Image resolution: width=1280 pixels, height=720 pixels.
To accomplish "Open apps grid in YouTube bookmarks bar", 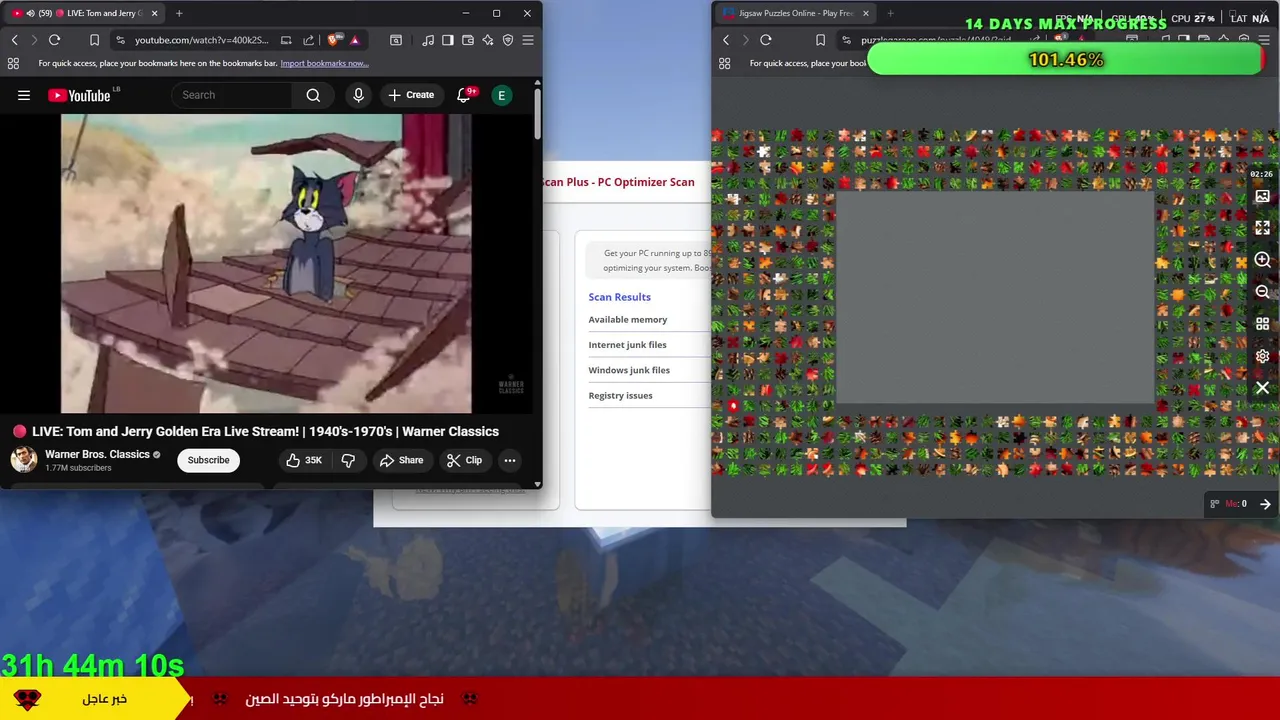I will tap(13, 63).
